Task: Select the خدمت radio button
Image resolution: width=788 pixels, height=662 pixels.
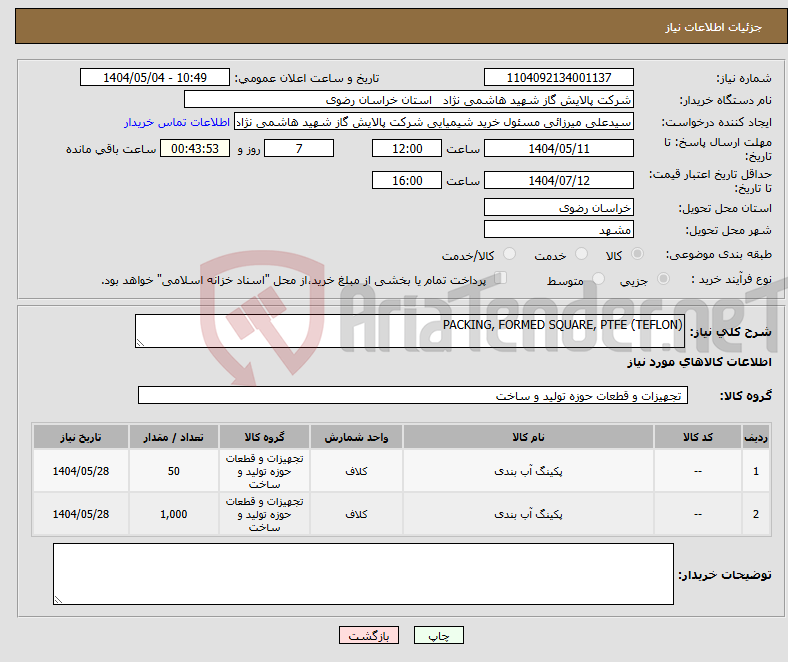Action: (581, 254)
